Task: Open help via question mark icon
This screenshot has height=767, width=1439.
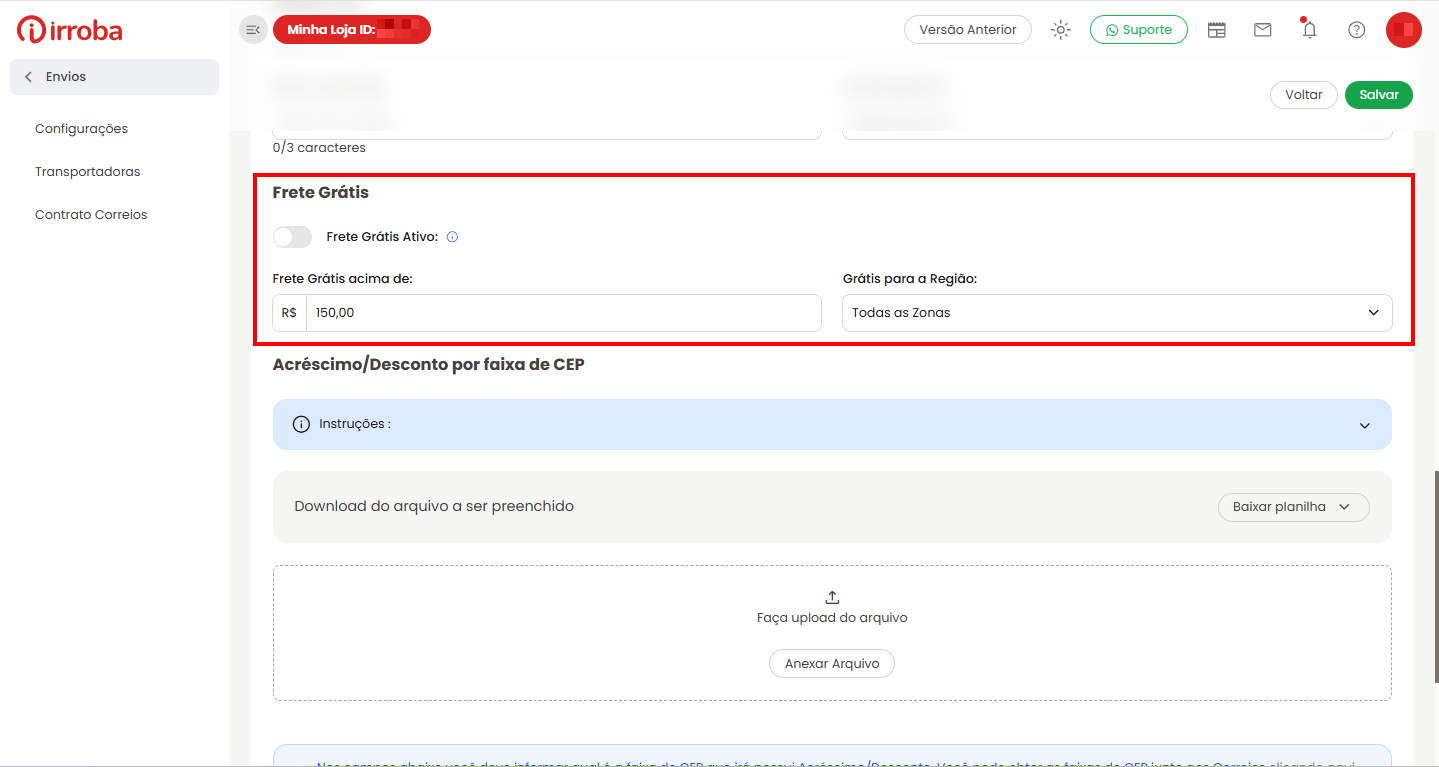Action: [1356, 30]
